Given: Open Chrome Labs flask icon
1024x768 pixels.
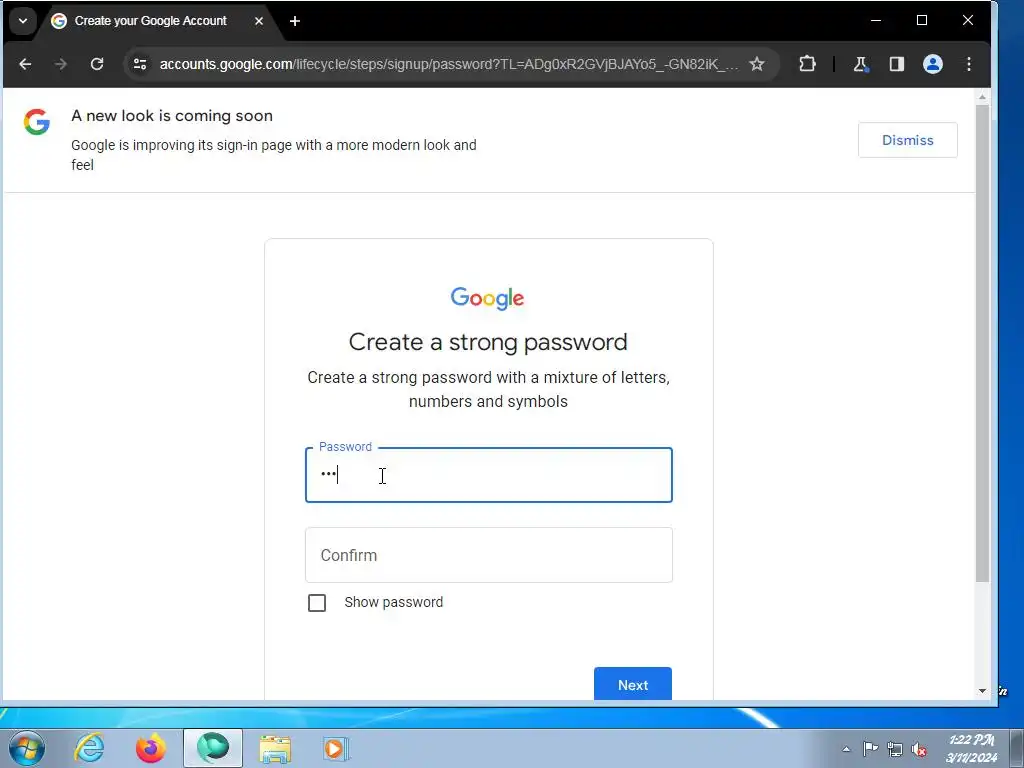Looking at the screenshot, I should [x=860, y=64].
